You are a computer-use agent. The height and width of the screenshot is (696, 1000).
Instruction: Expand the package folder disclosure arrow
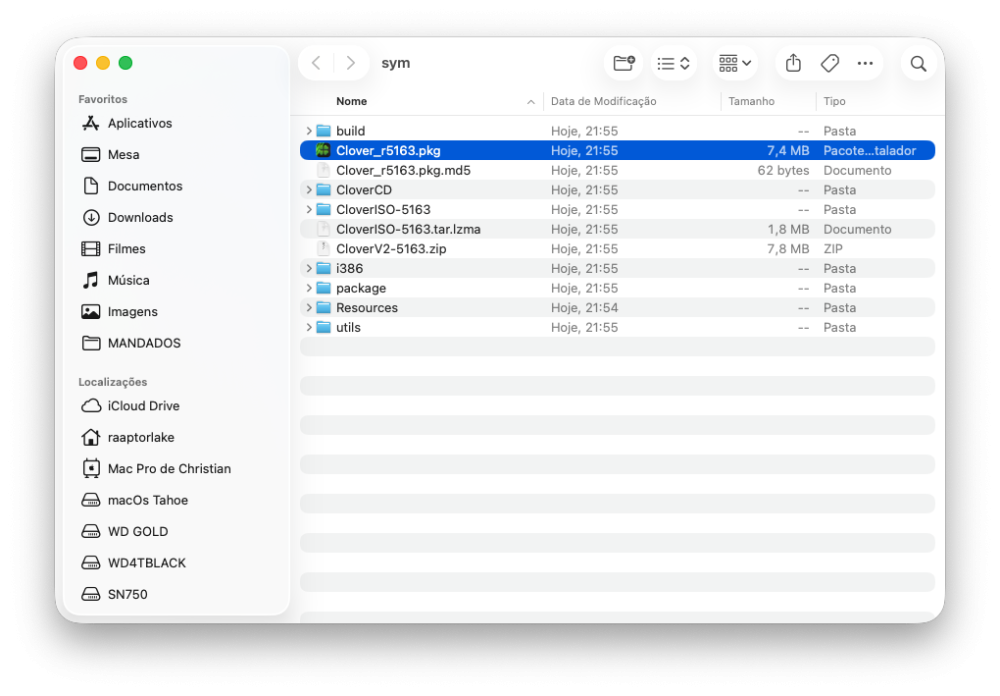click(309, 288)
